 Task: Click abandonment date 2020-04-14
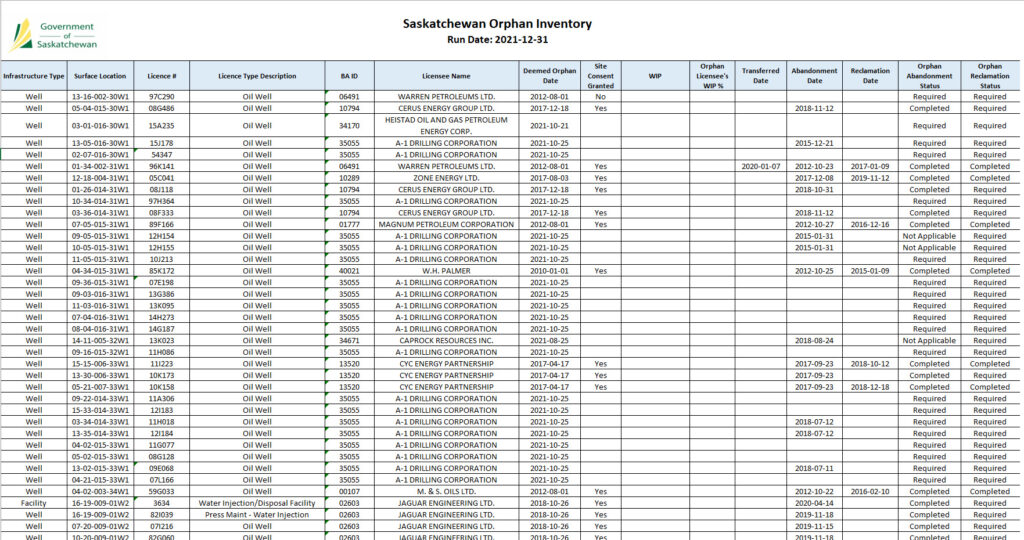[814, 503]
